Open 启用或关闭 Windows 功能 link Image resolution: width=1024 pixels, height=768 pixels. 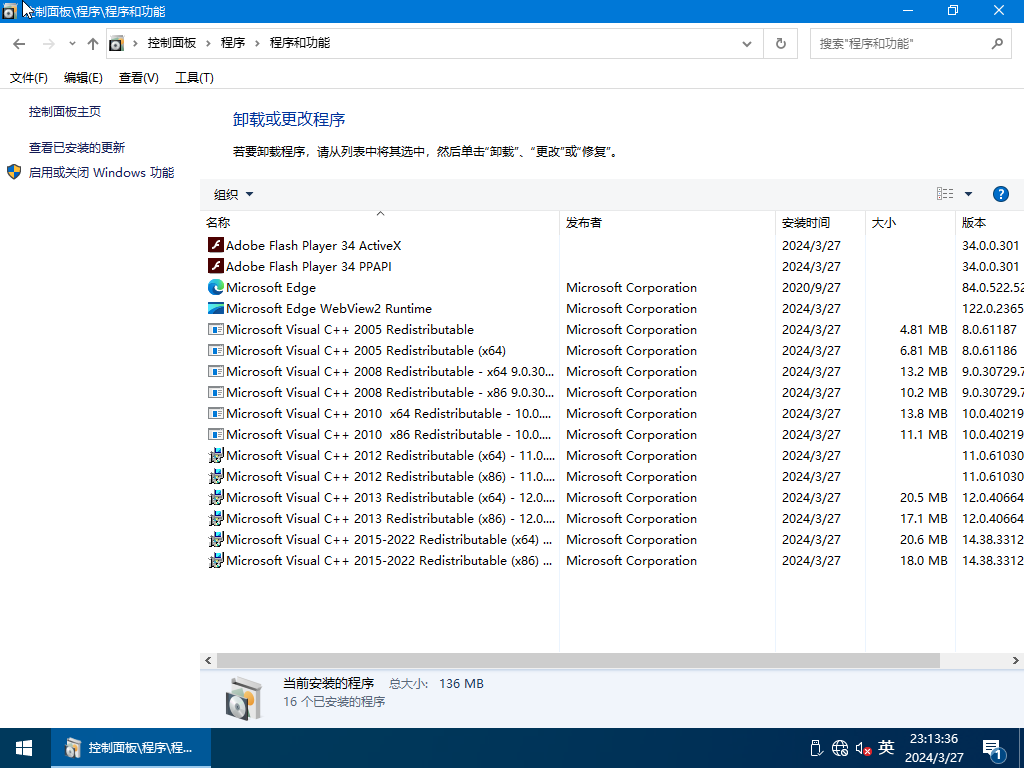pyautogui.click(x=101, y=172)
